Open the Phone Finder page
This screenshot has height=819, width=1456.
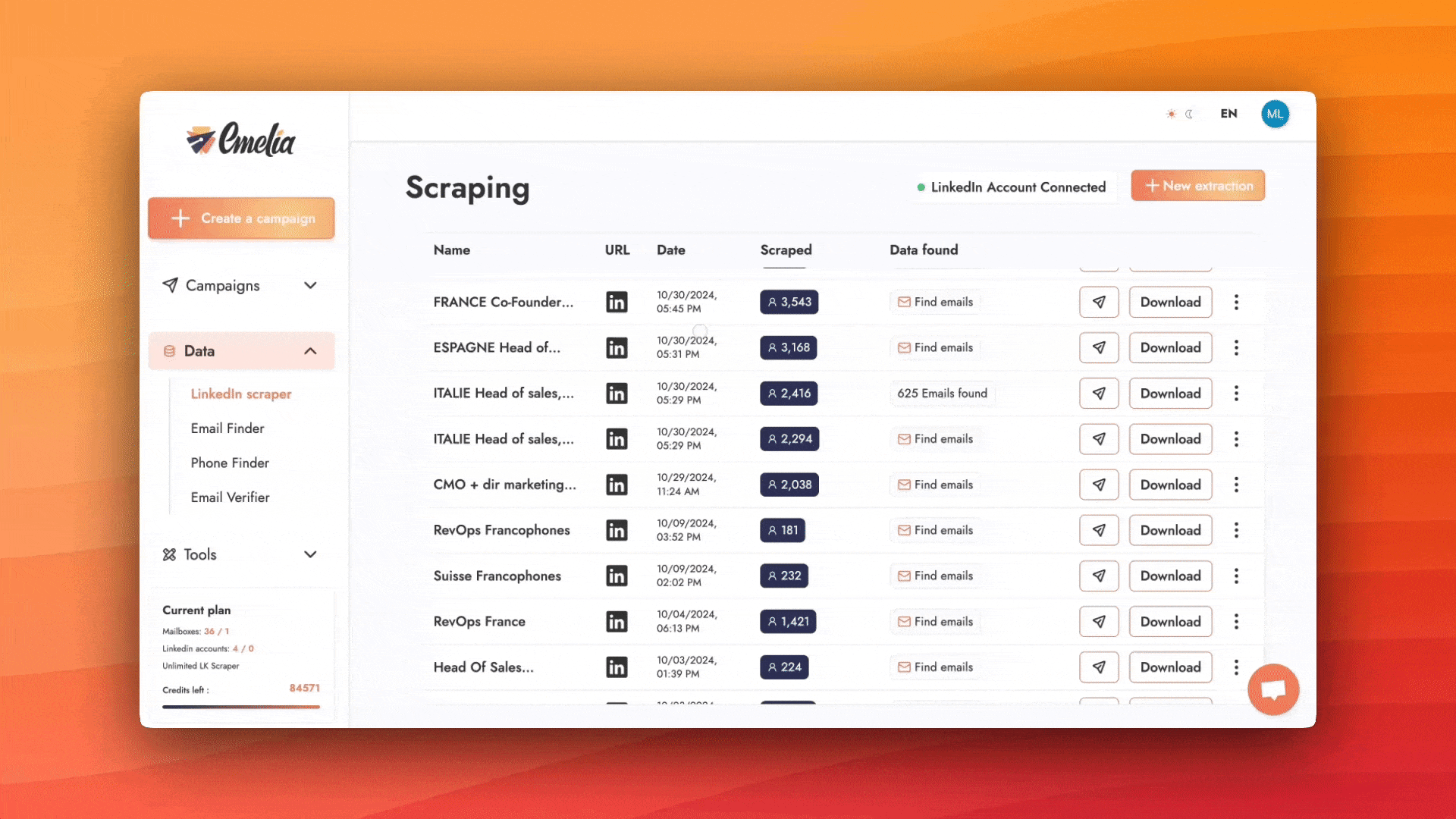coord(230,463)
